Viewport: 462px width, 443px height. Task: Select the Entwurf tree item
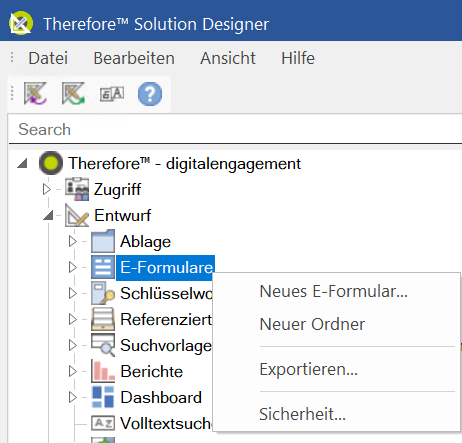122,215
